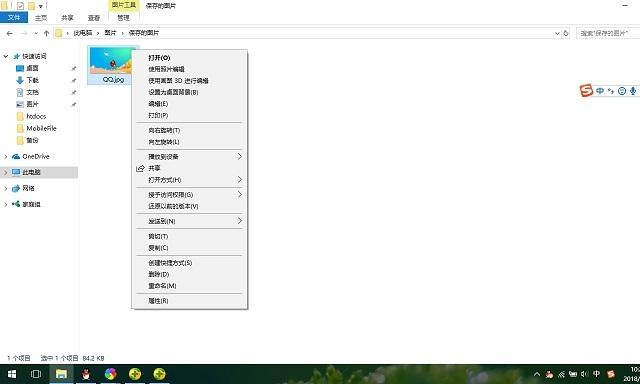
Task: Open the yellow folder below MobileFile
Action: tap(33, 140)
